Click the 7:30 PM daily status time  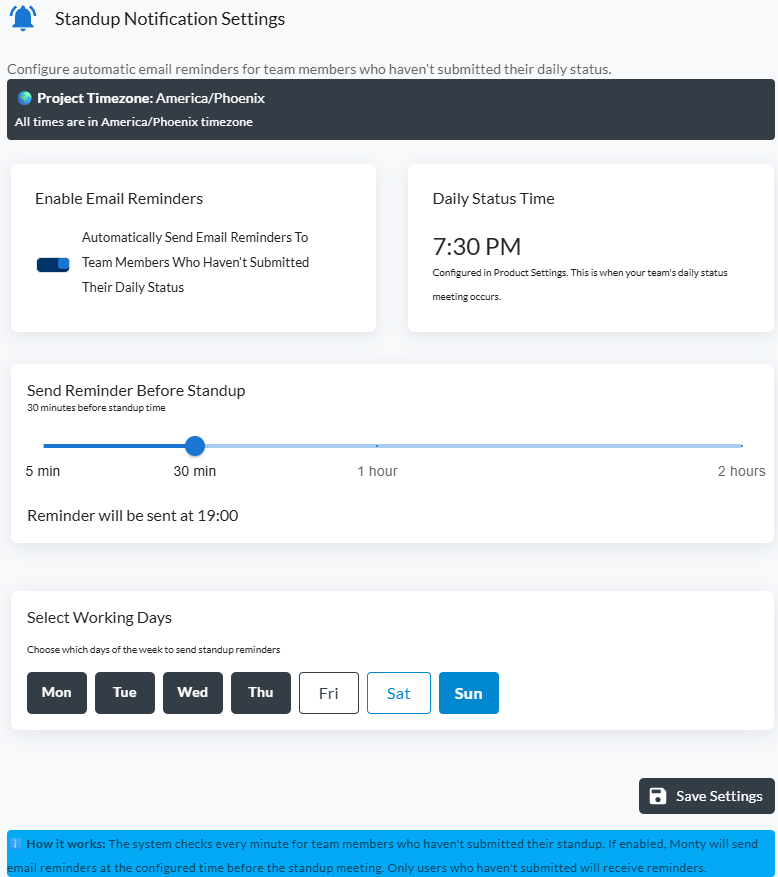tap(477, 247)
